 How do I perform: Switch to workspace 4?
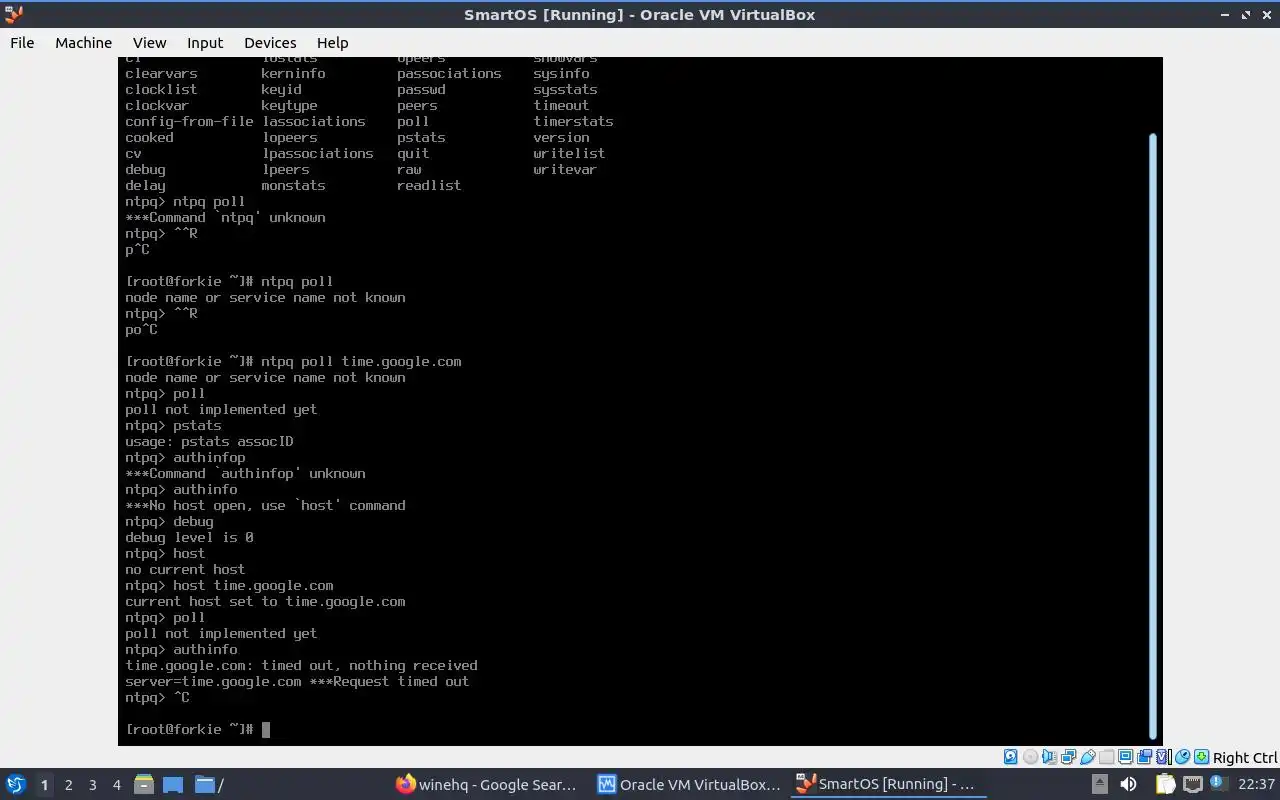116,785
